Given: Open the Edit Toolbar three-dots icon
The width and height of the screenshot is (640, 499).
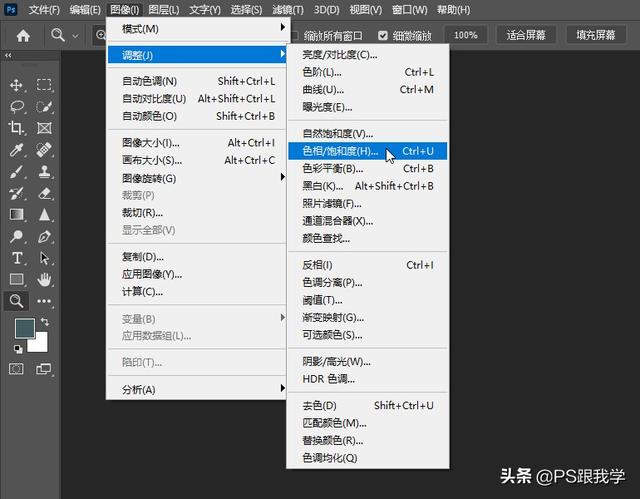Looking at the screenshot, I should [x=44, y=301].
